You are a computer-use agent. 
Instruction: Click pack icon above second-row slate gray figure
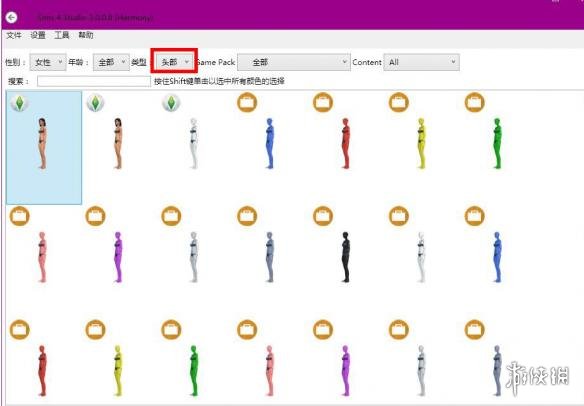click(247, 216)
